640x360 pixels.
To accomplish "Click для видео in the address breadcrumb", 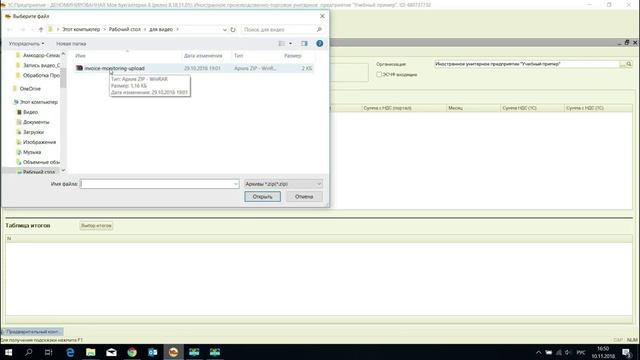I will 161,29.
